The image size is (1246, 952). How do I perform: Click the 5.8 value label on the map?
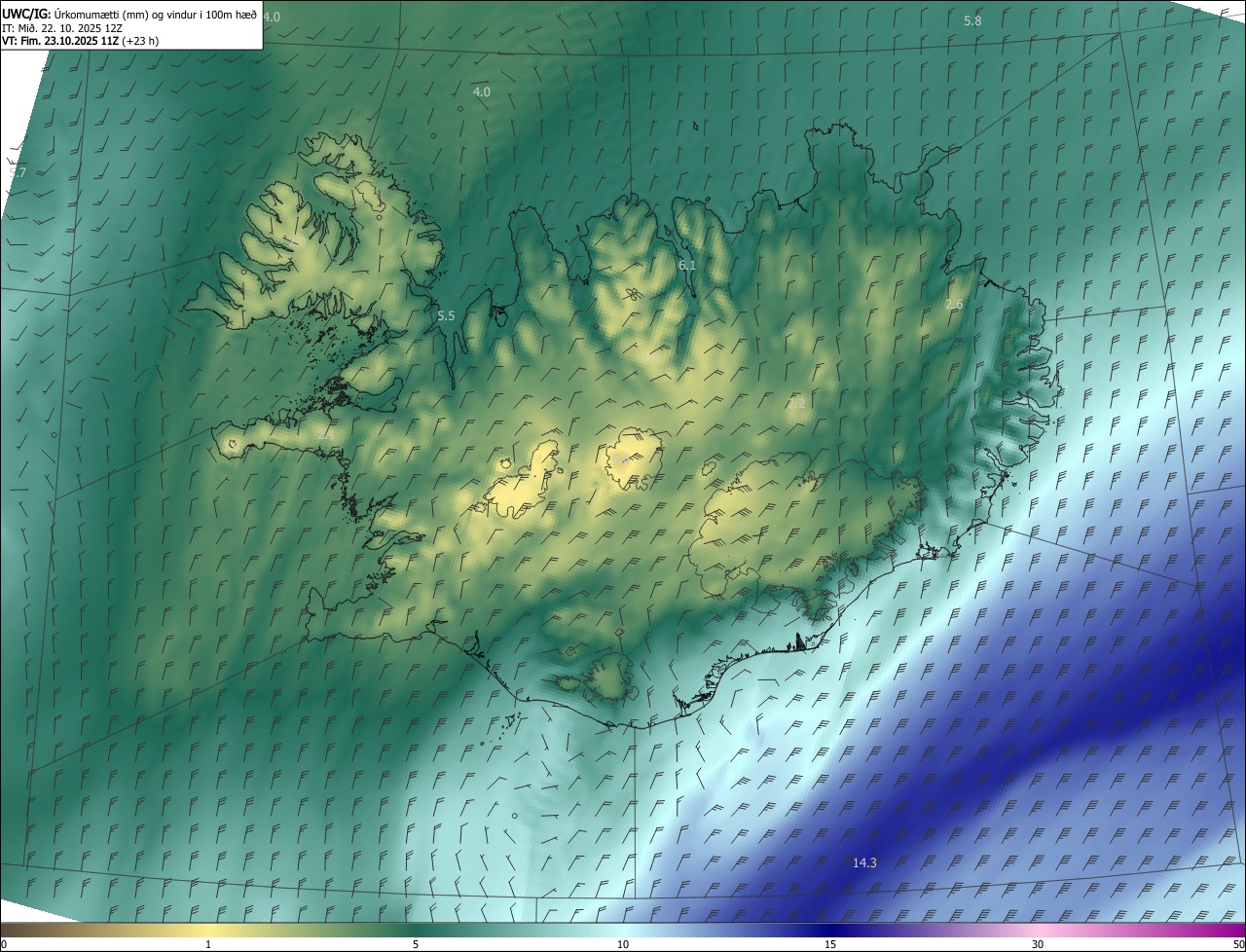[972, 20]
